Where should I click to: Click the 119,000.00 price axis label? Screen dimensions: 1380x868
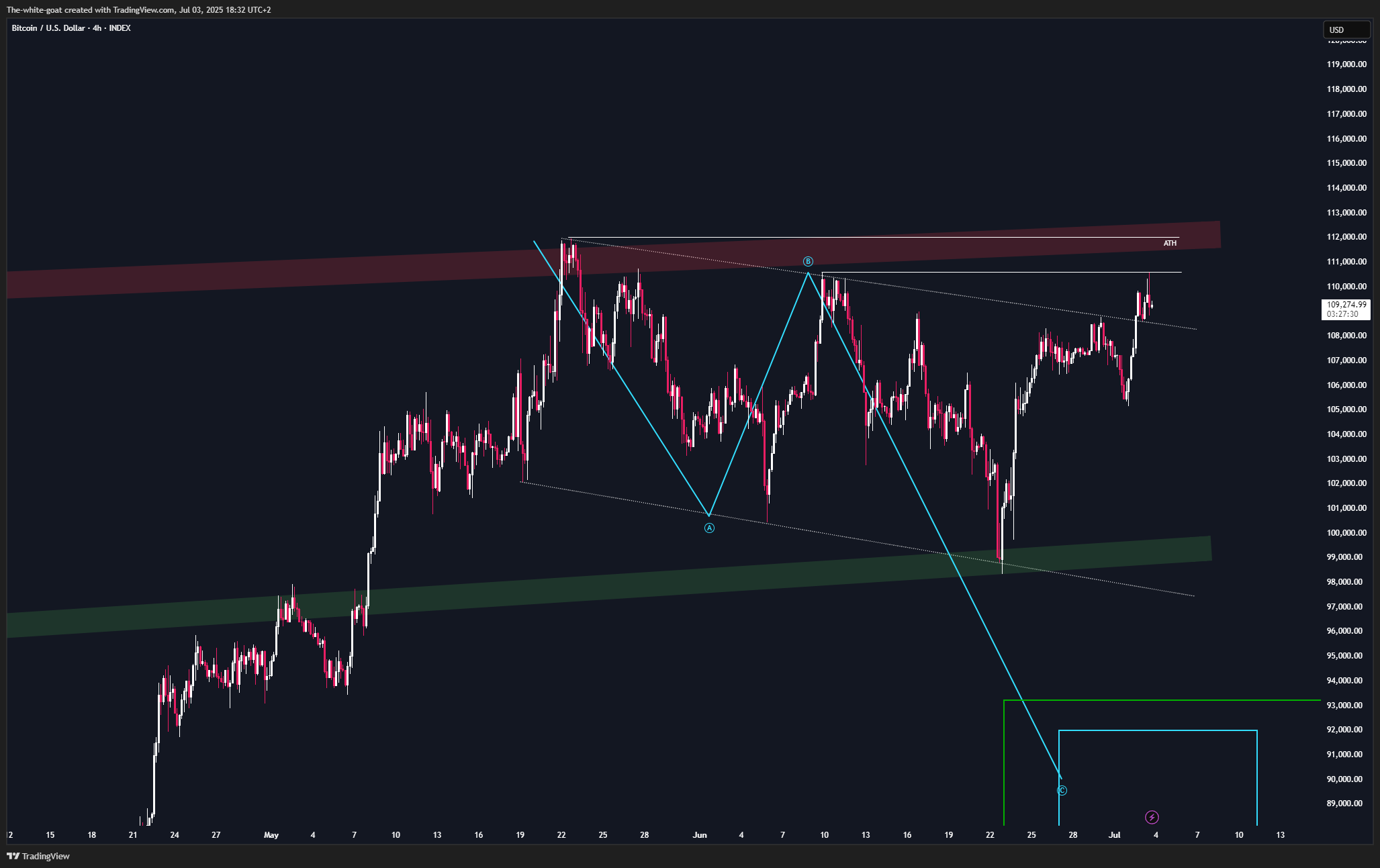pyautogui.click(x=1346, y=64)
